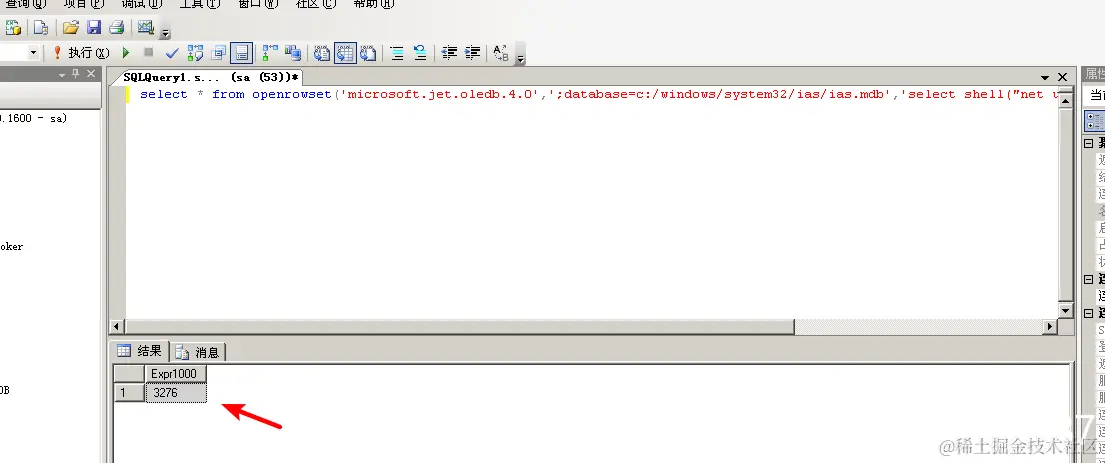The width and height of the screenshot is (1105, 463).
Task: Click the new database engine query icon
Action: (x=13, y=27)
